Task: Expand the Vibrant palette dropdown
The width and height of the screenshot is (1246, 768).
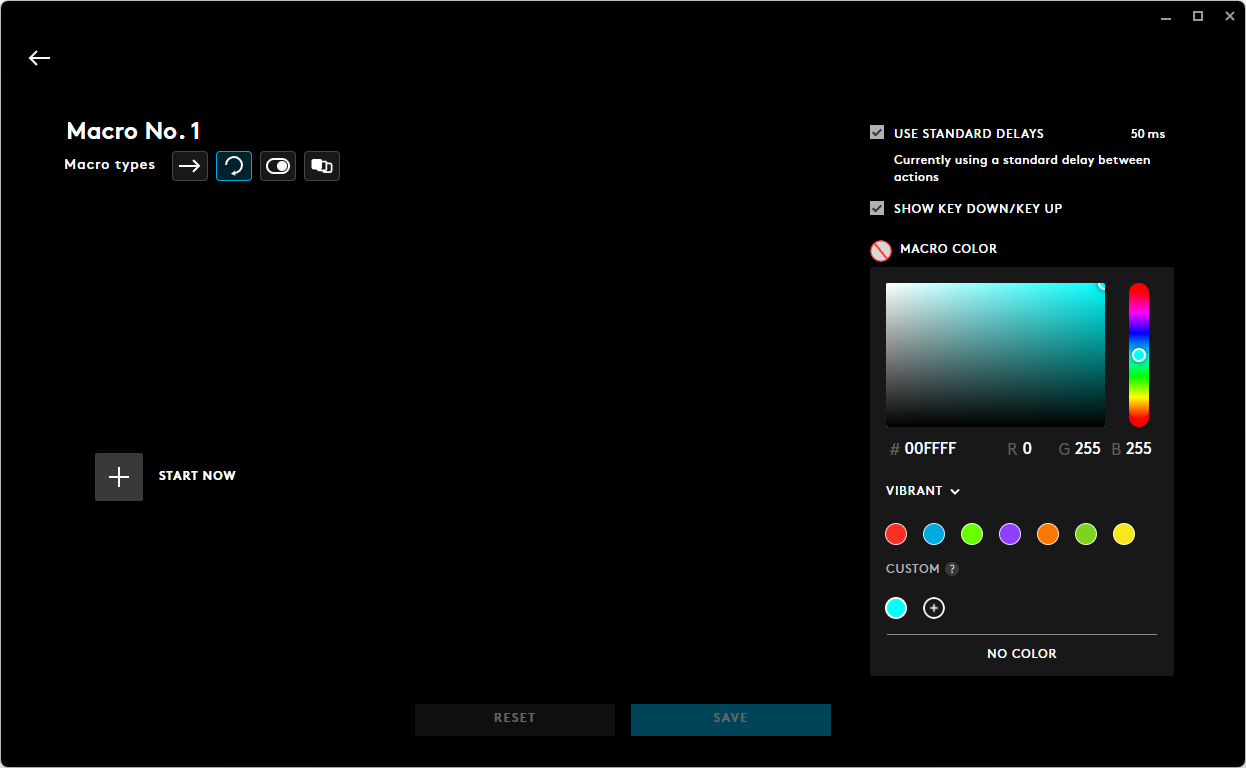Action: [x=923, y=491]
